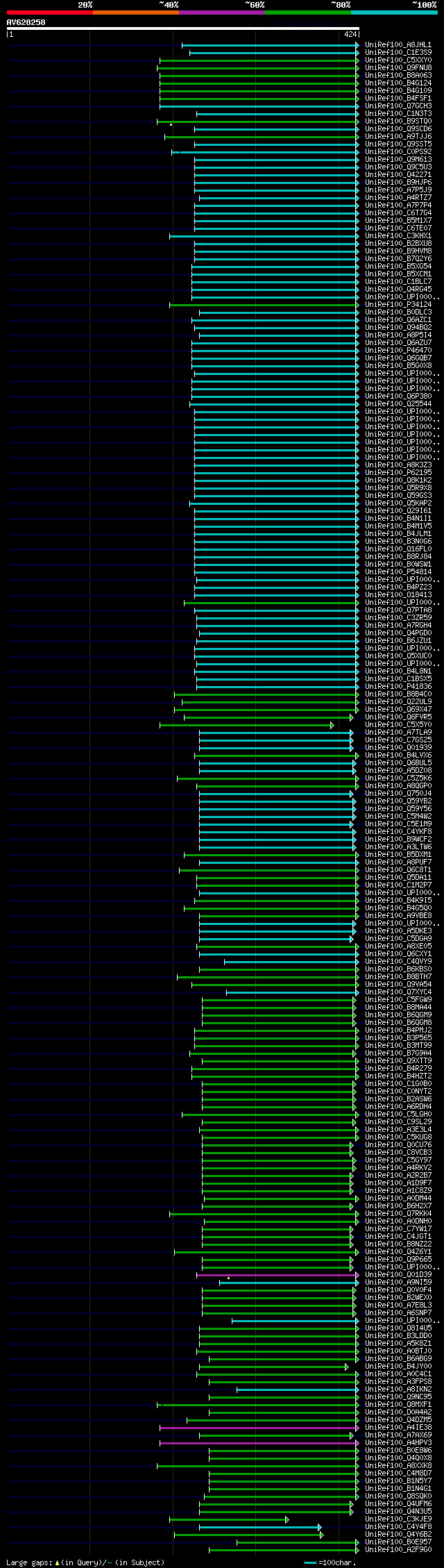Select the UniRef100_P41836 label
The image size is (444, 1568).
(398, 686)
